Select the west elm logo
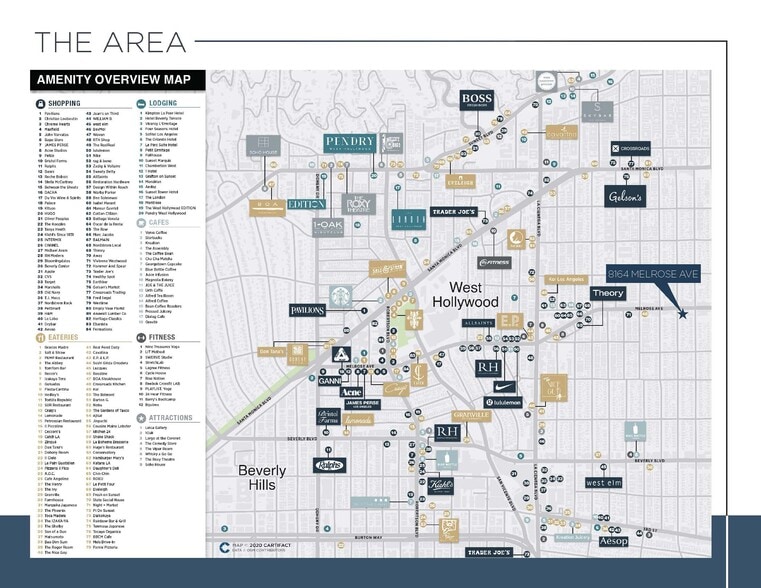This screenshot has height=588, width=761. 604,482
